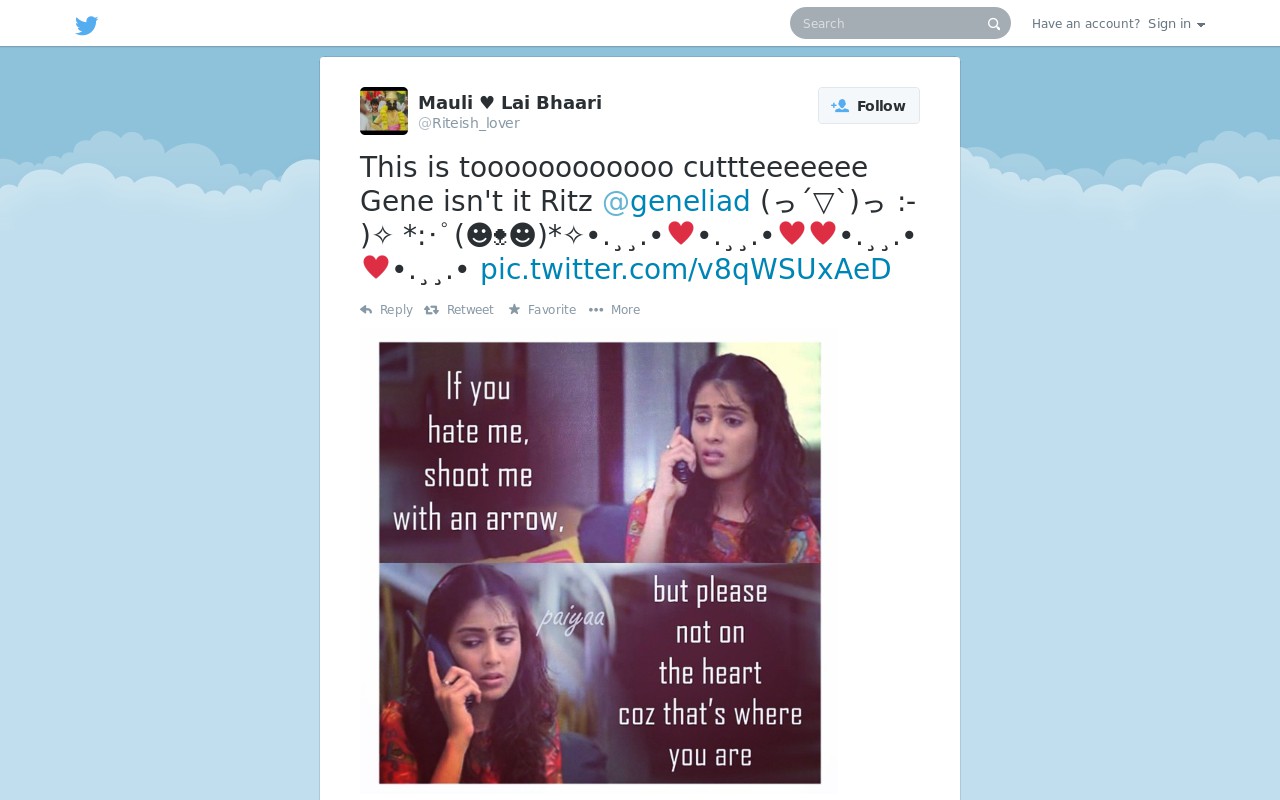Select the Favorite action label
Screen dimensions: 1280x800
(x=552, y=310)
